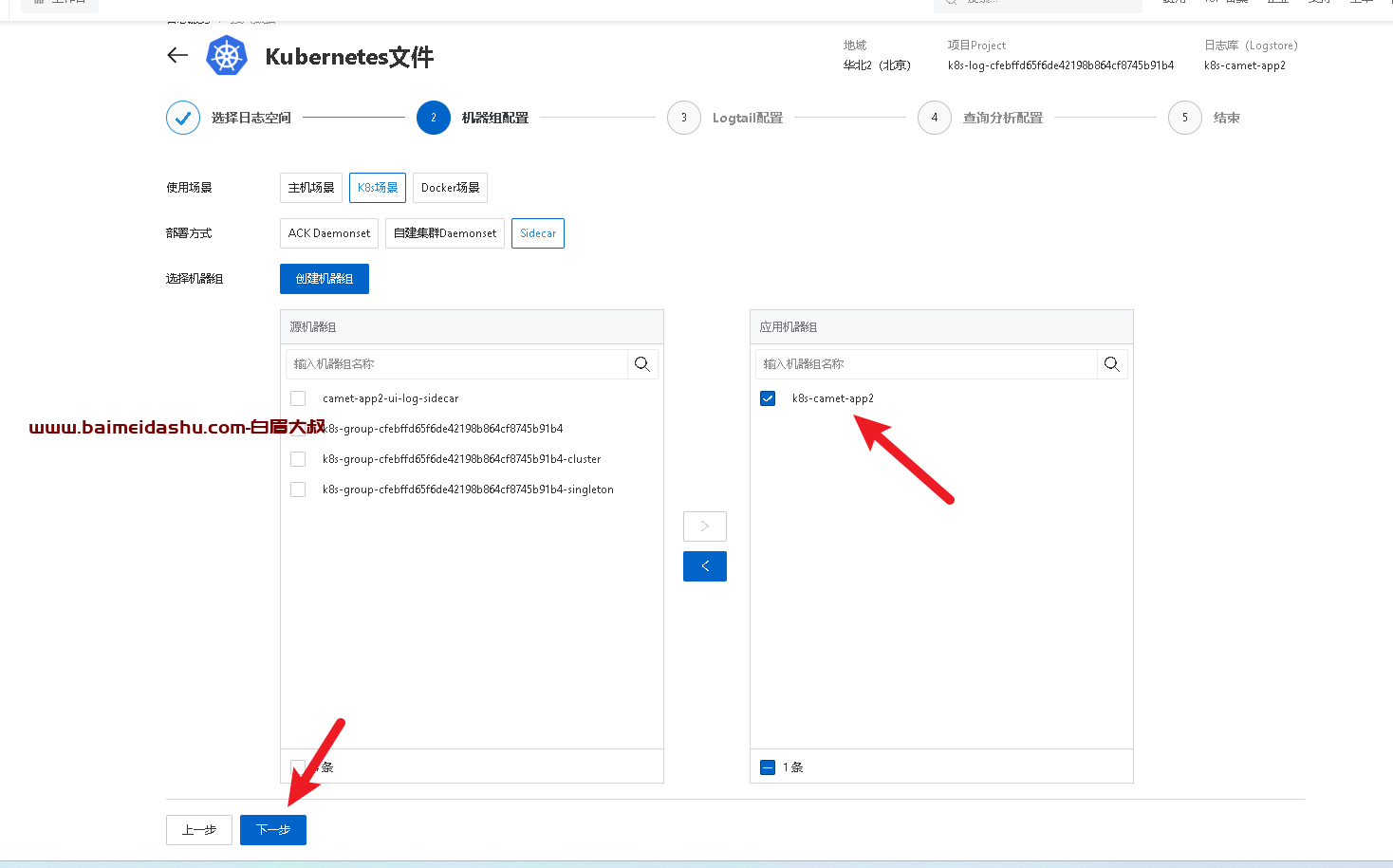Click step 3 Logtail配置 circle
Image resolution: width=1393 pixels, height=868 pixels.
[x=683, y=118]
